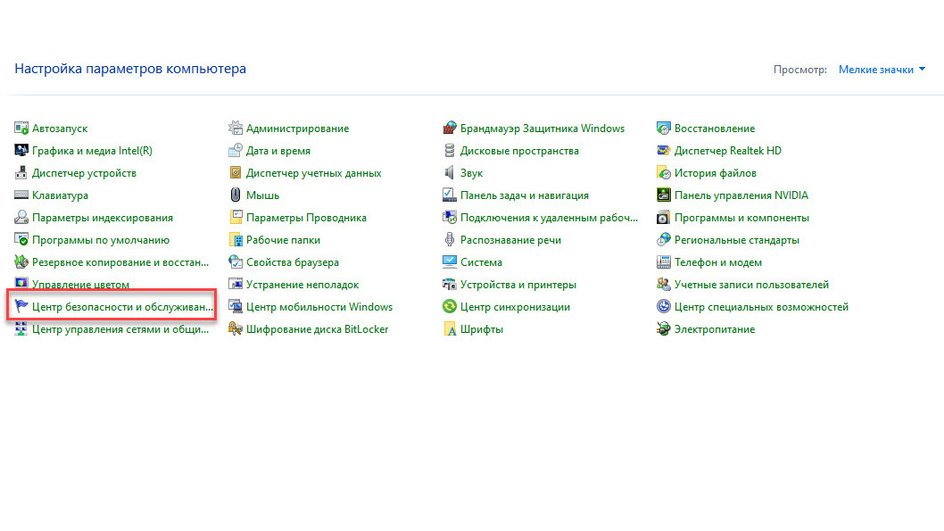
Task: Click the Программы и компоненты icon
Action: click(663, 217)
